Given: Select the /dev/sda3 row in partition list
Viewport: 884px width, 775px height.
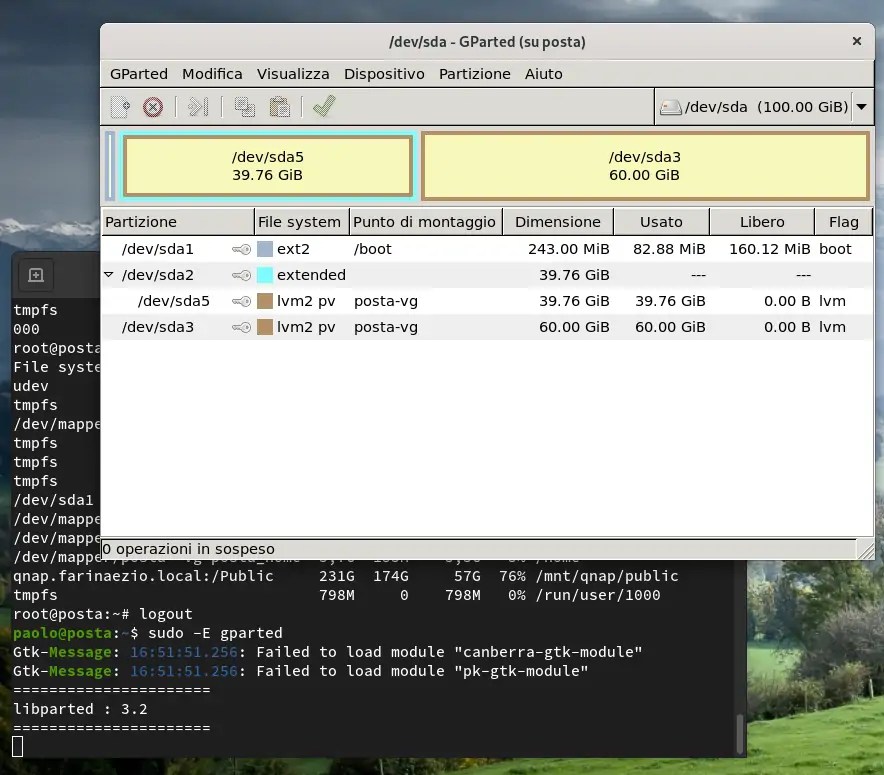Looking at the screenshot, I should click(x=487, y=327).
